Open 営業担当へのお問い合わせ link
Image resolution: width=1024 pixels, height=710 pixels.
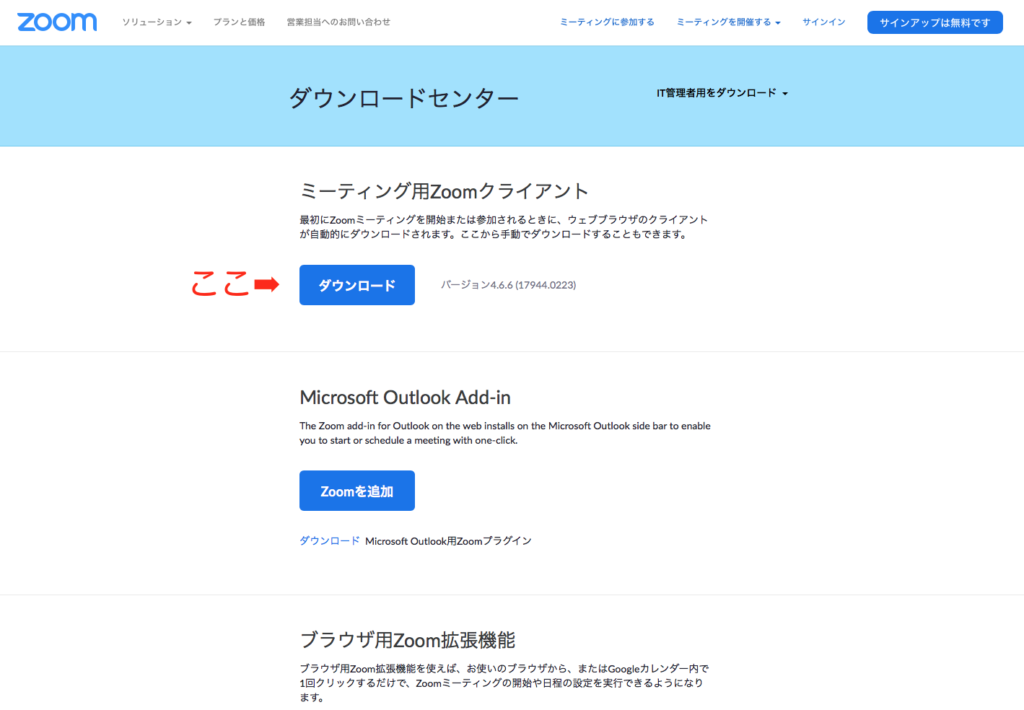point(338,22)
